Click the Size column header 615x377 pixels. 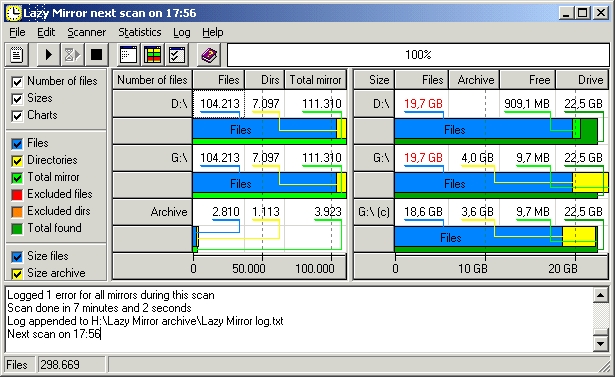374,80
